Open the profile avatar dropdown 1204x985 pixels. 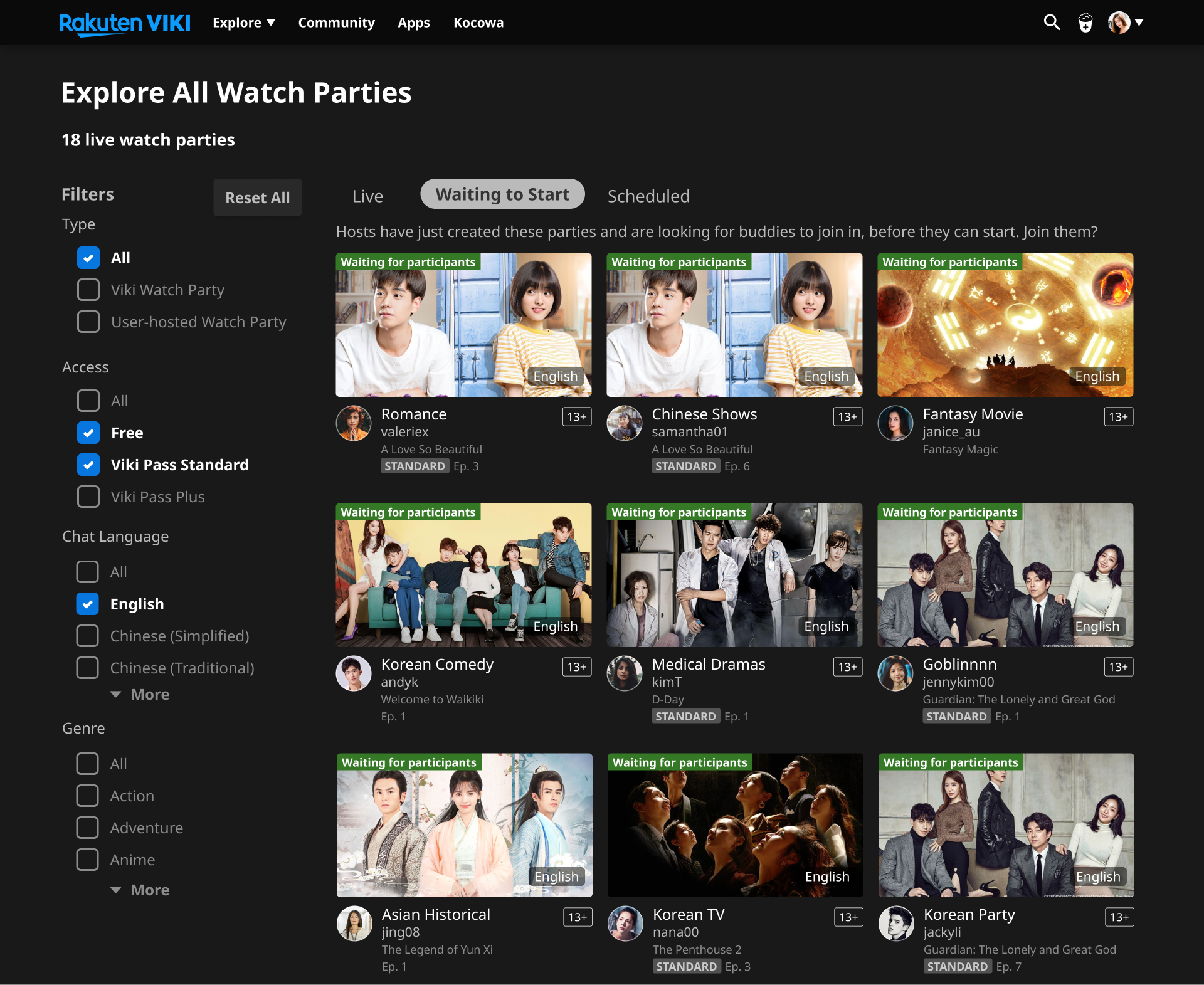[x=1126, y=23]
